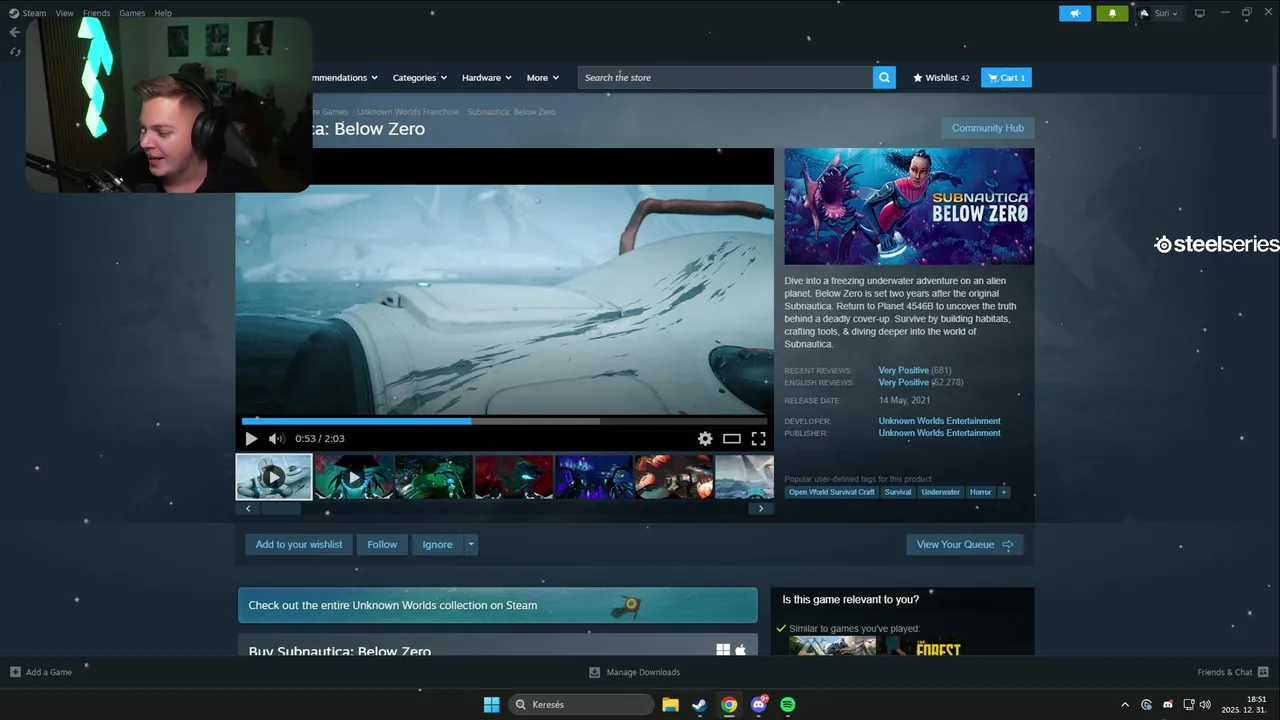
Task: Click the Ignore button
Action: pos(437,544)
